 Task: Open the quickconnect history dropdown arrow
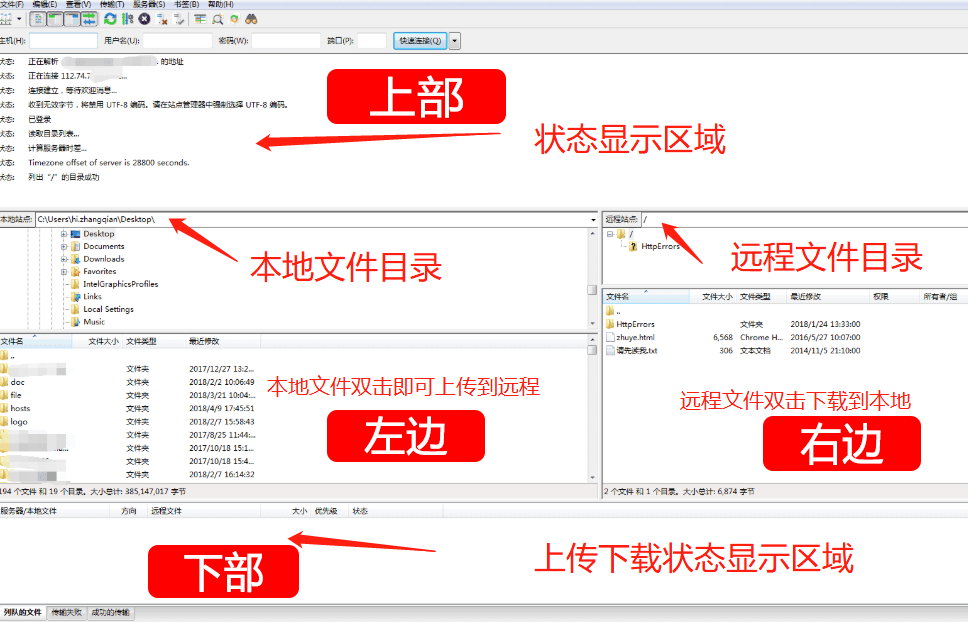[454, 41]
